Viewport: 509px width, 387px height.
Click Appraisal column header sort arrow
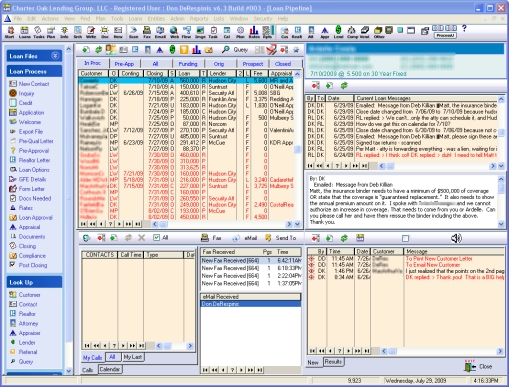click(x=297, y=74)
